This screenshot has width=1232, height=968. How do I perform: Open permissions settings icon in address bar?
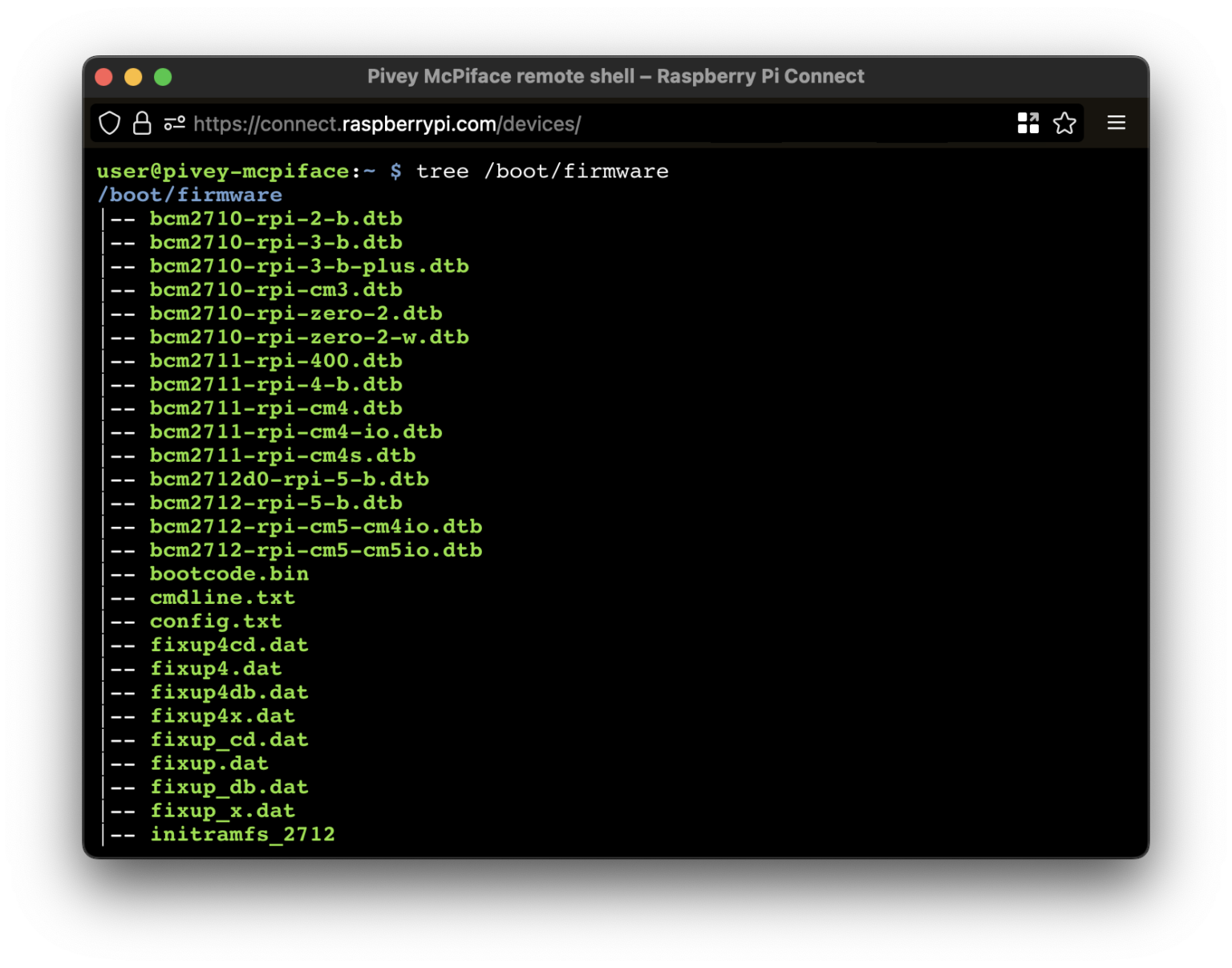(174, 123)
